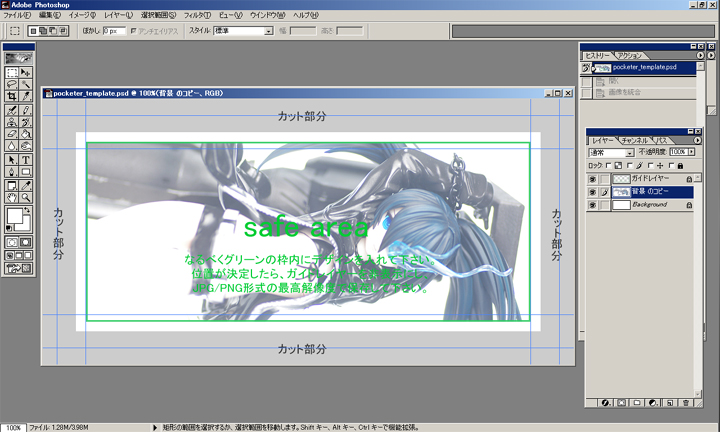Open the marquee tool preset icon in options bar
This screenshot has width=720, height=432.
(15, 31)
